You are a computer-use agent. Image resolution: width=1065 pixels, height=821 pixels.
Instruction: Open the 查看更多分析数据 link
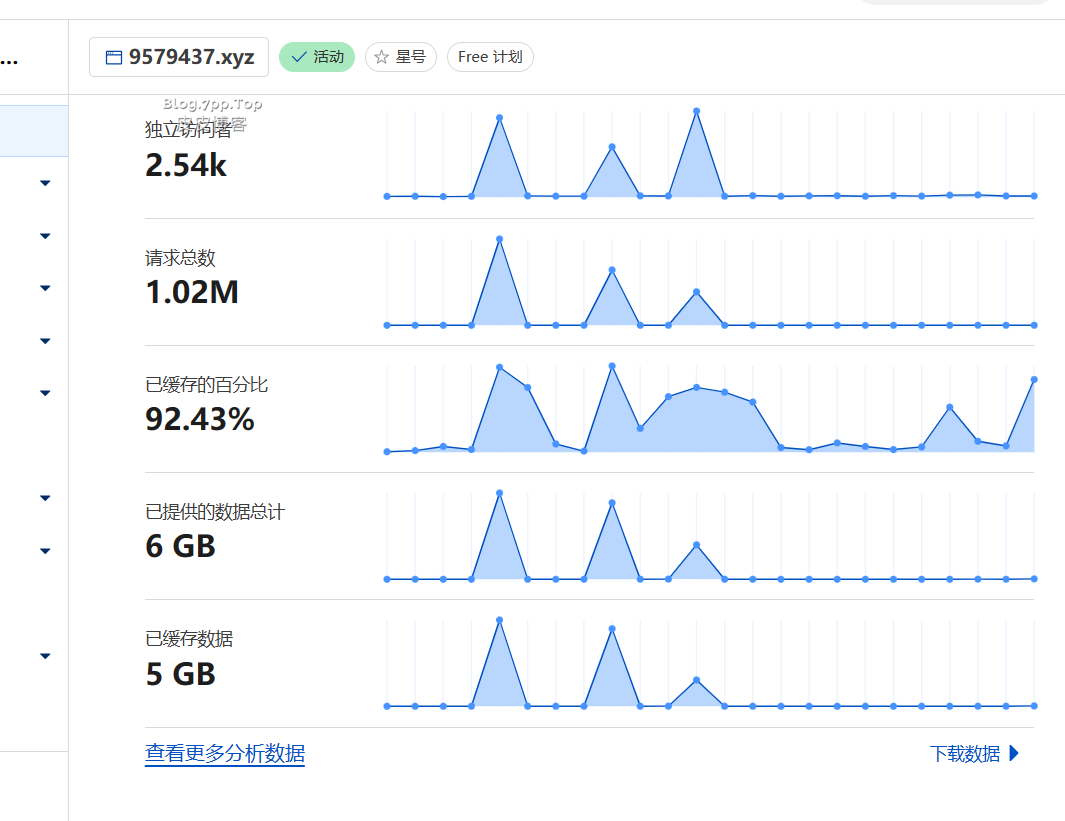coord(225,754)
